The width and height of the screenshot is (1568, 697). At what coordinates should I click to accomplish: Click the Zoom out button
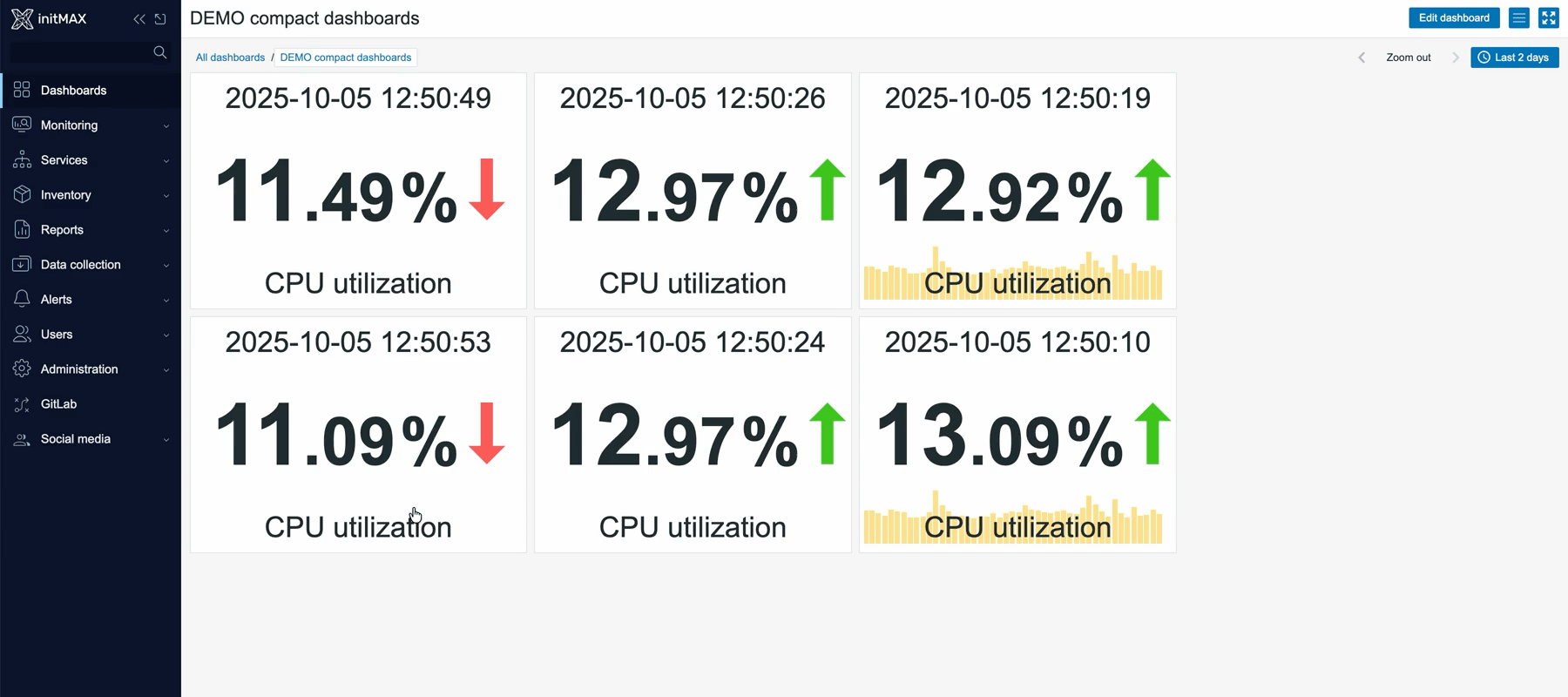click(x=1408, y=58)
